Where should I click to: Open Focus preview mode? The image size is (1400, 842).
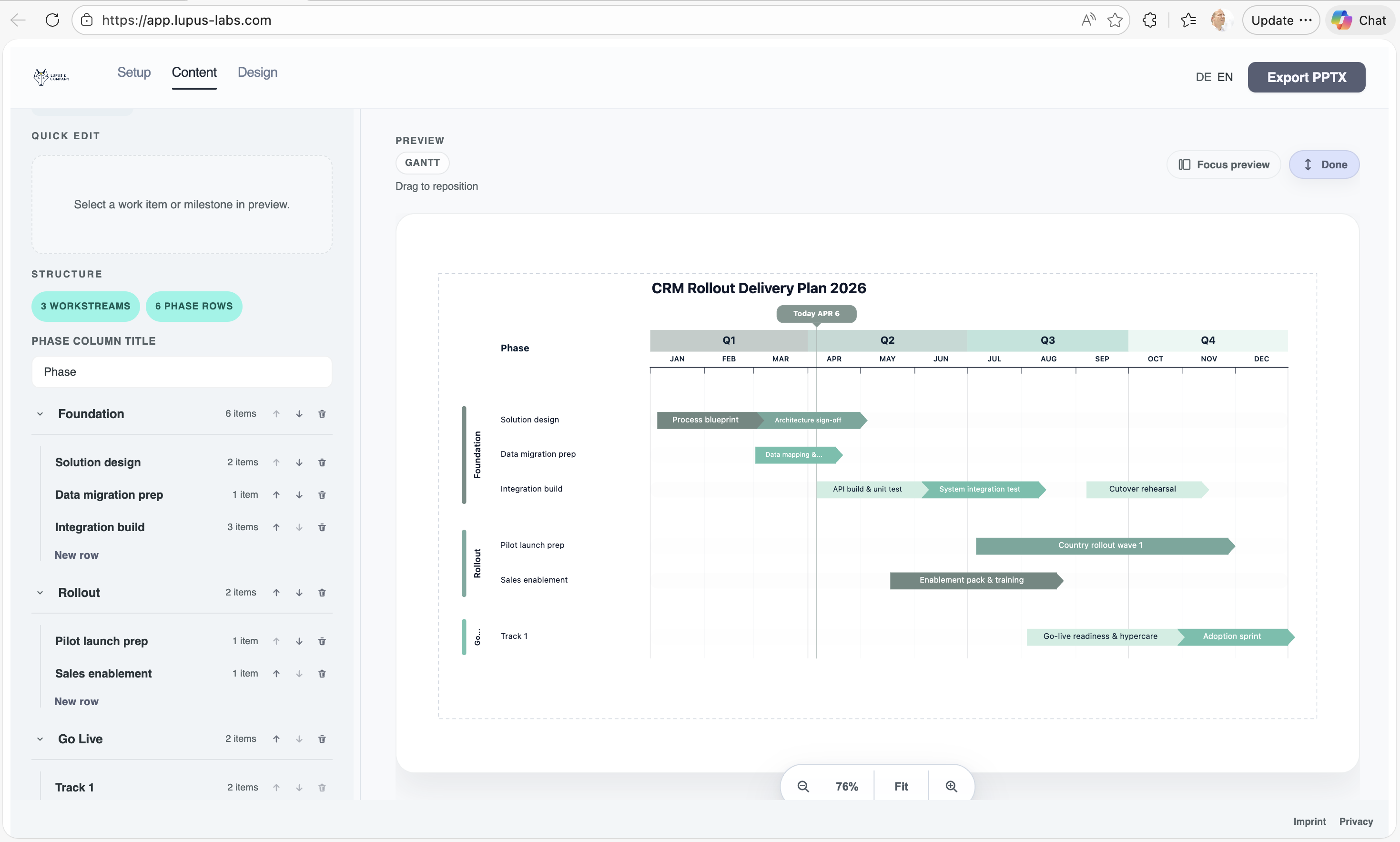tap(1223, 164)
